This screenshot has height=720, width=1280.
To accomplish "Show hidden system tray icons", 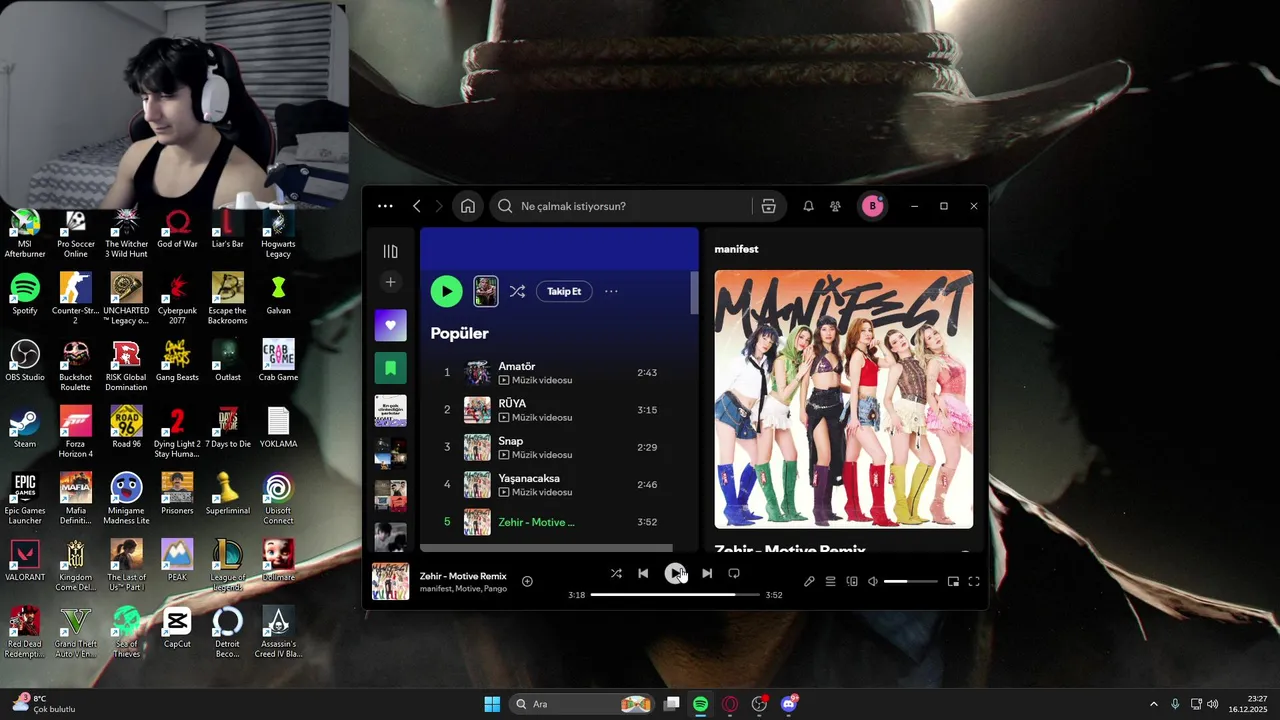I will (1153, 704).
